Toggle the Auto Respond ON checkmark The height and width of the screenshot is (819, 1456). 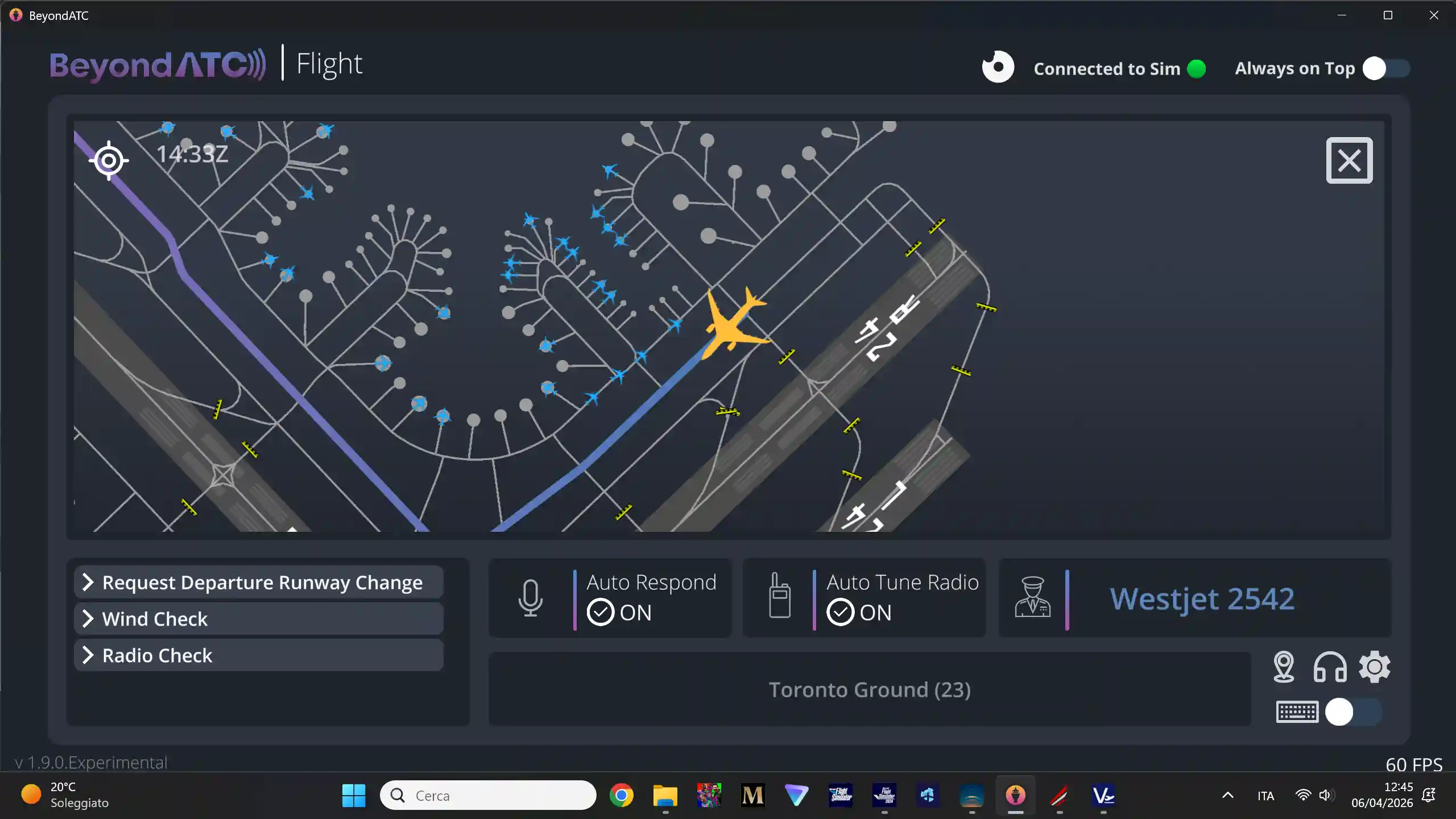(601, 613)
